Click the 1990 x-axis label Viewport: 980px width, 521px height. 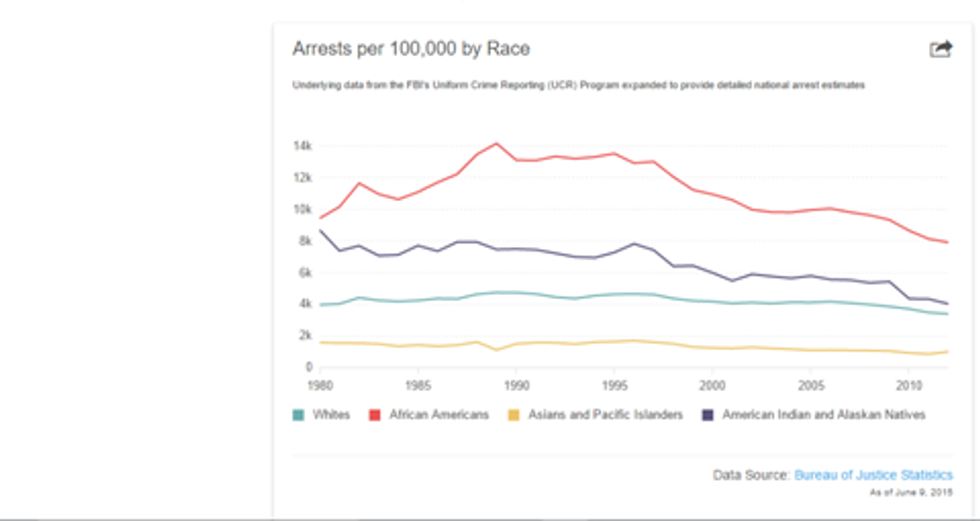pos(516,384)
